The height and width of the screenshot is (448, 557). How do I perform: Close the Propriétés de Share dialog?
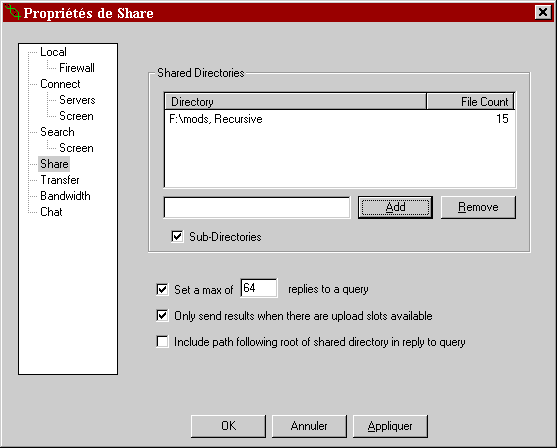pos(543,12)
